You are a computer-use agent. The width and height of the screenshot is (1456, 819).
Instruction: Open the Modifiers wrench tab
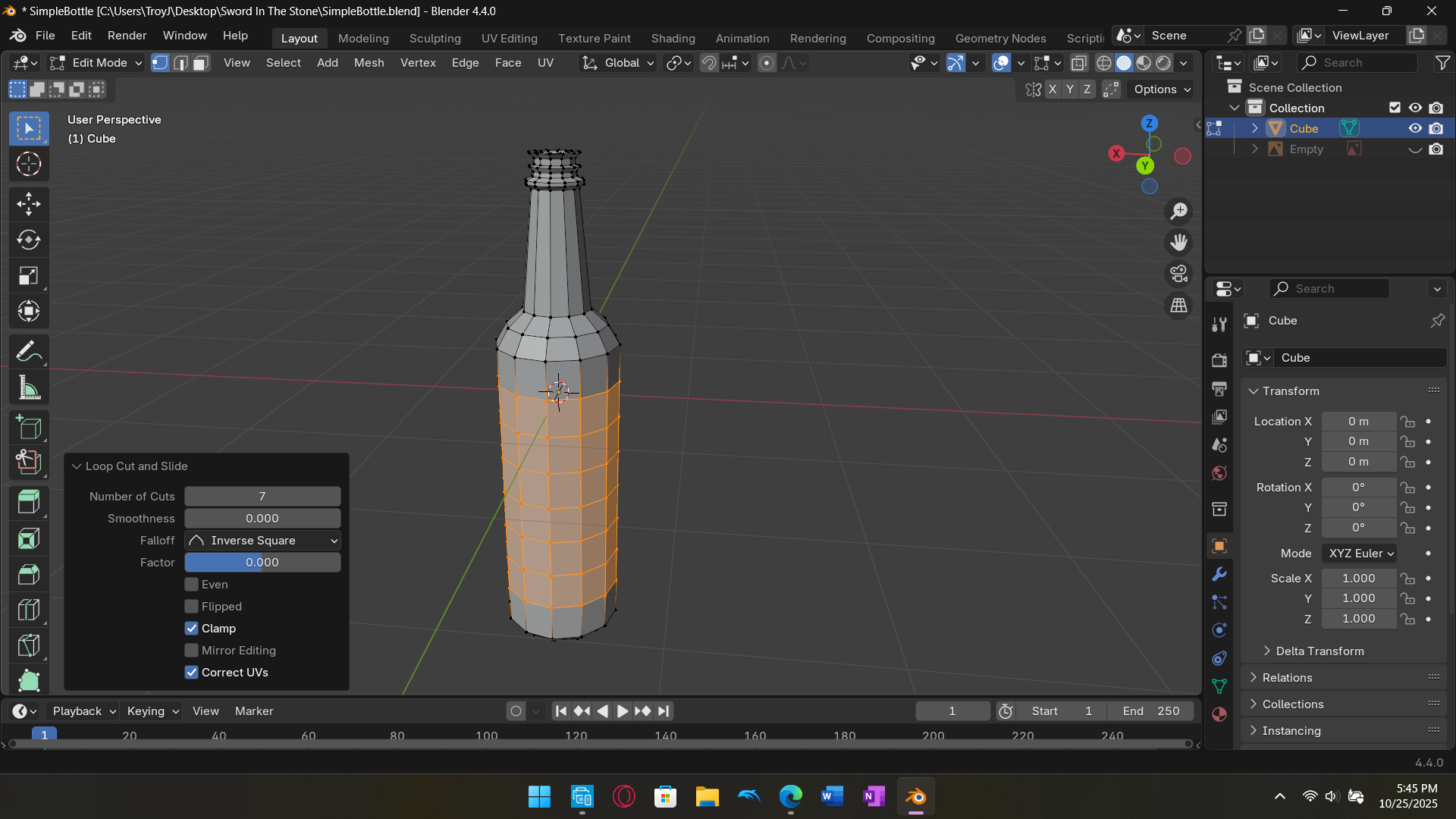coord(1219,574)
